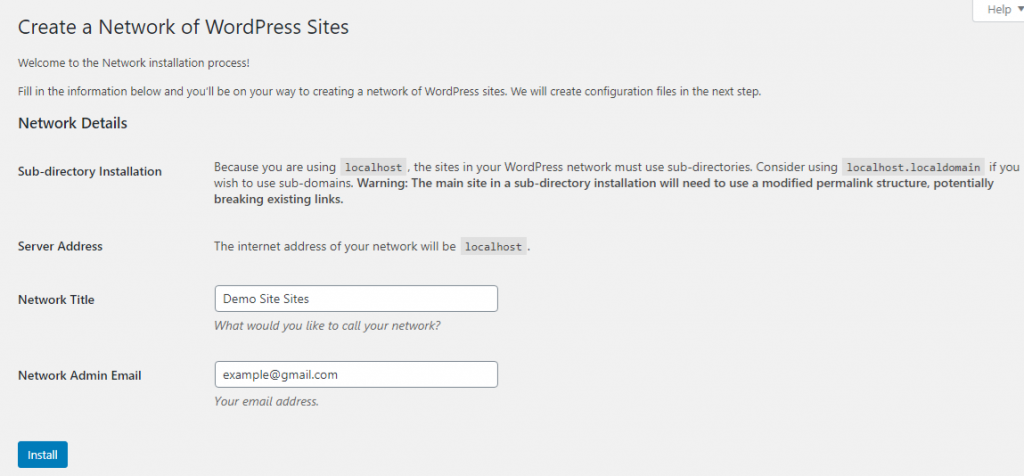Click the Sub-directory Installation row label

coord(89,172)
